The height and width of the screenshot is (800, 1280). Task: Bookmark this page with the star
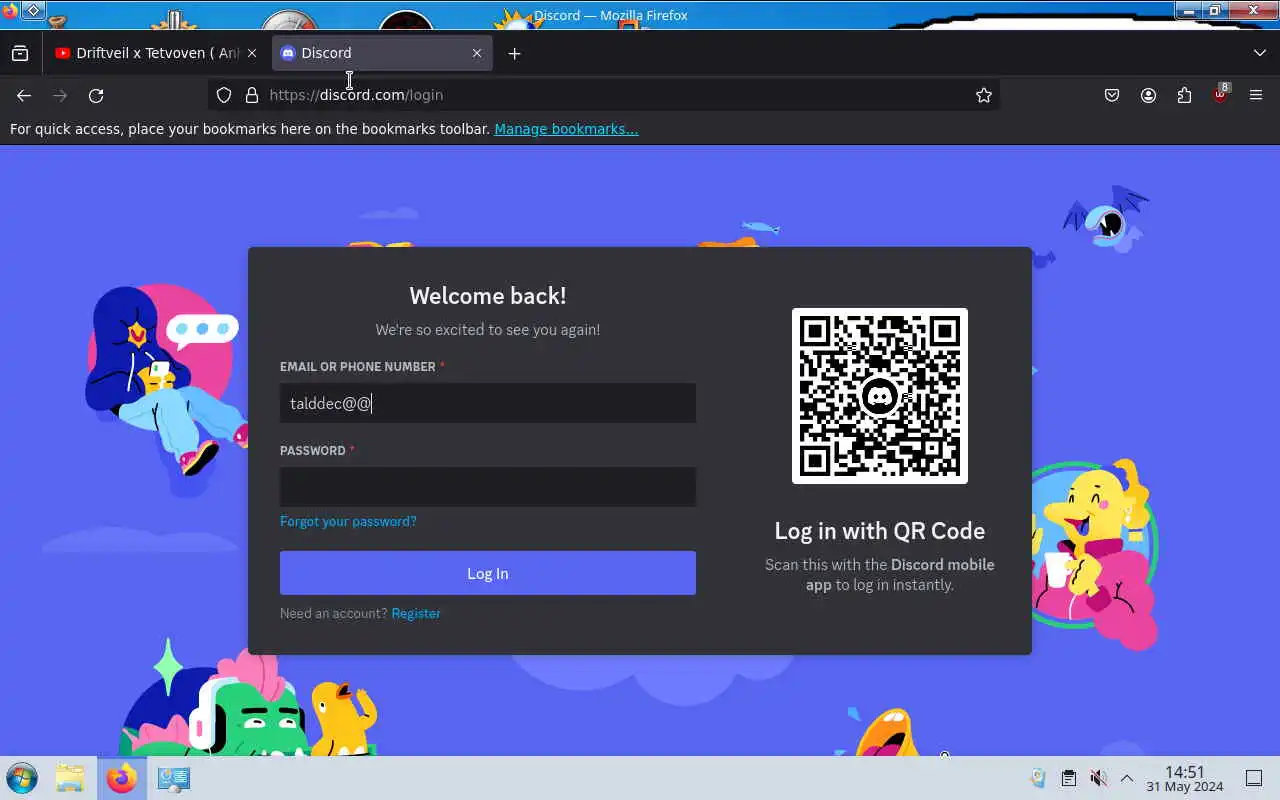tap(984, 95)
